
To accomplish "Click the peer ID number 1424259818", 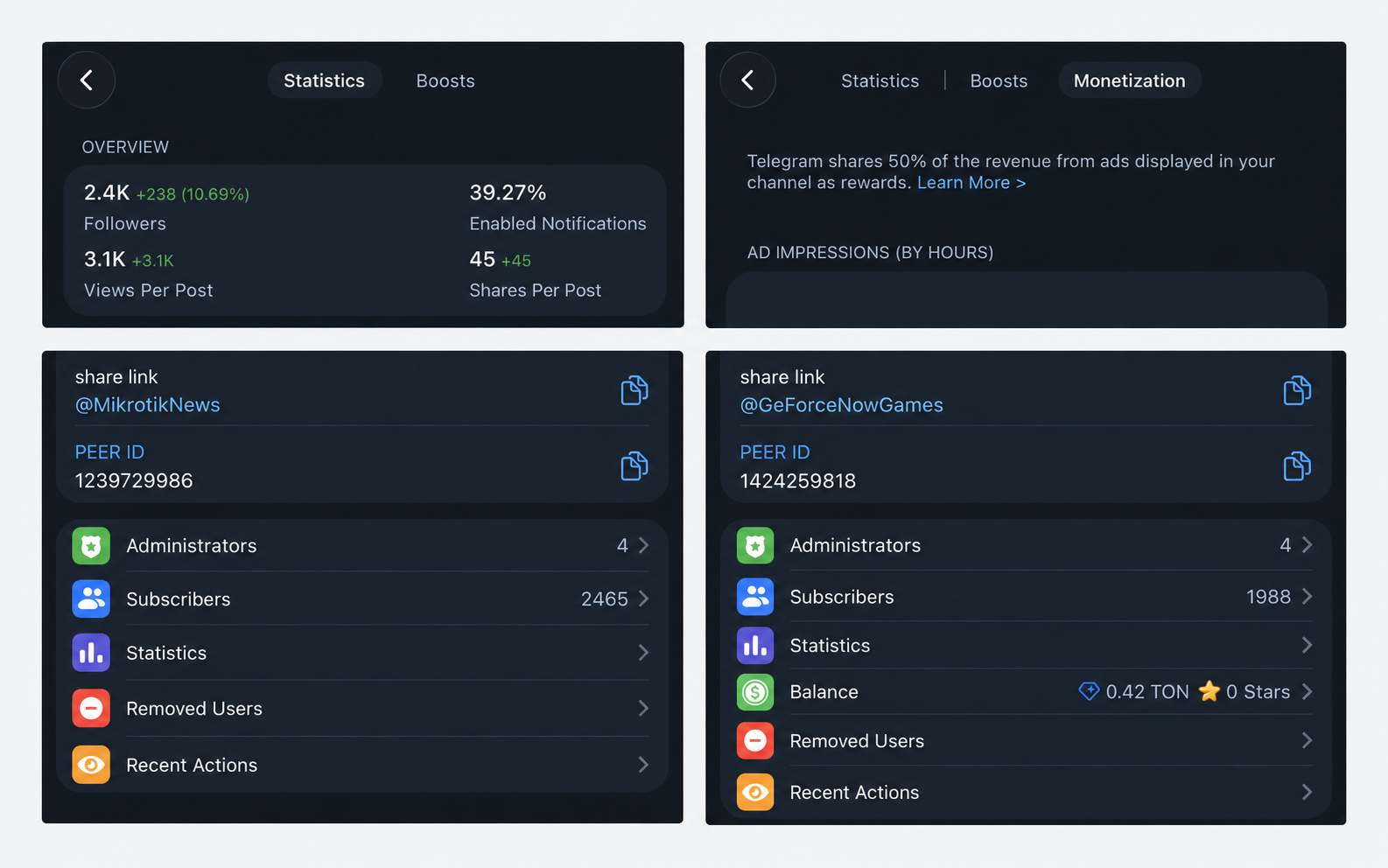I will pos(798,481).
